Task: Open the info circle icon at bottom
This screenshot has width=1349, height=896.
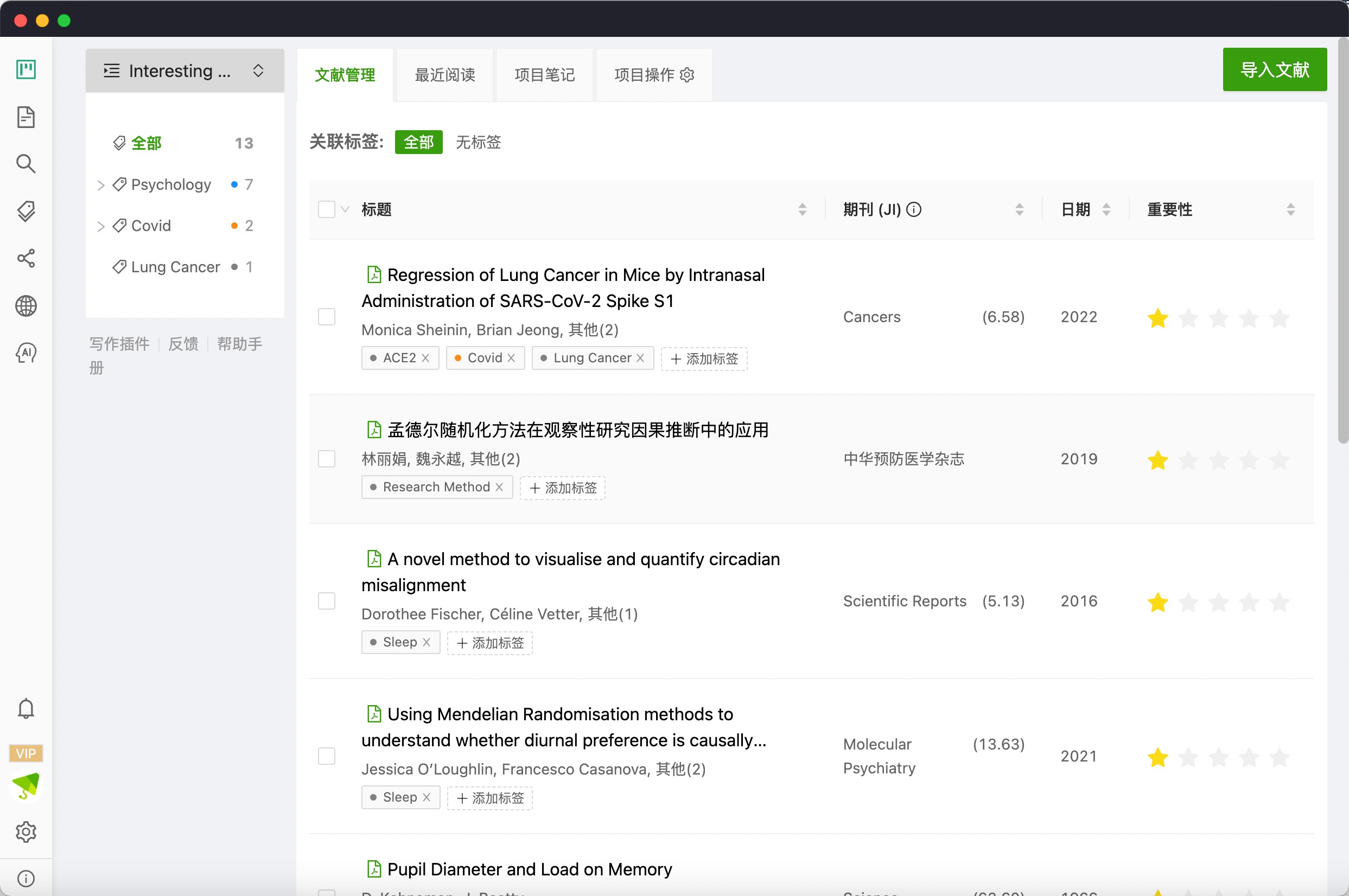Action: click(x=26, y=878)
